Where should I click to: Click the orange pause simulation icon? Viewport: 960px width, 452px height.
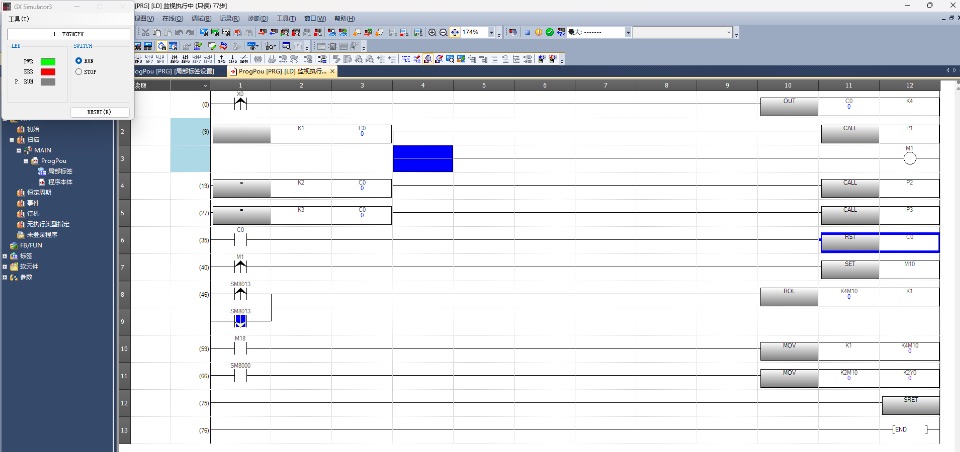coord(538,32)
